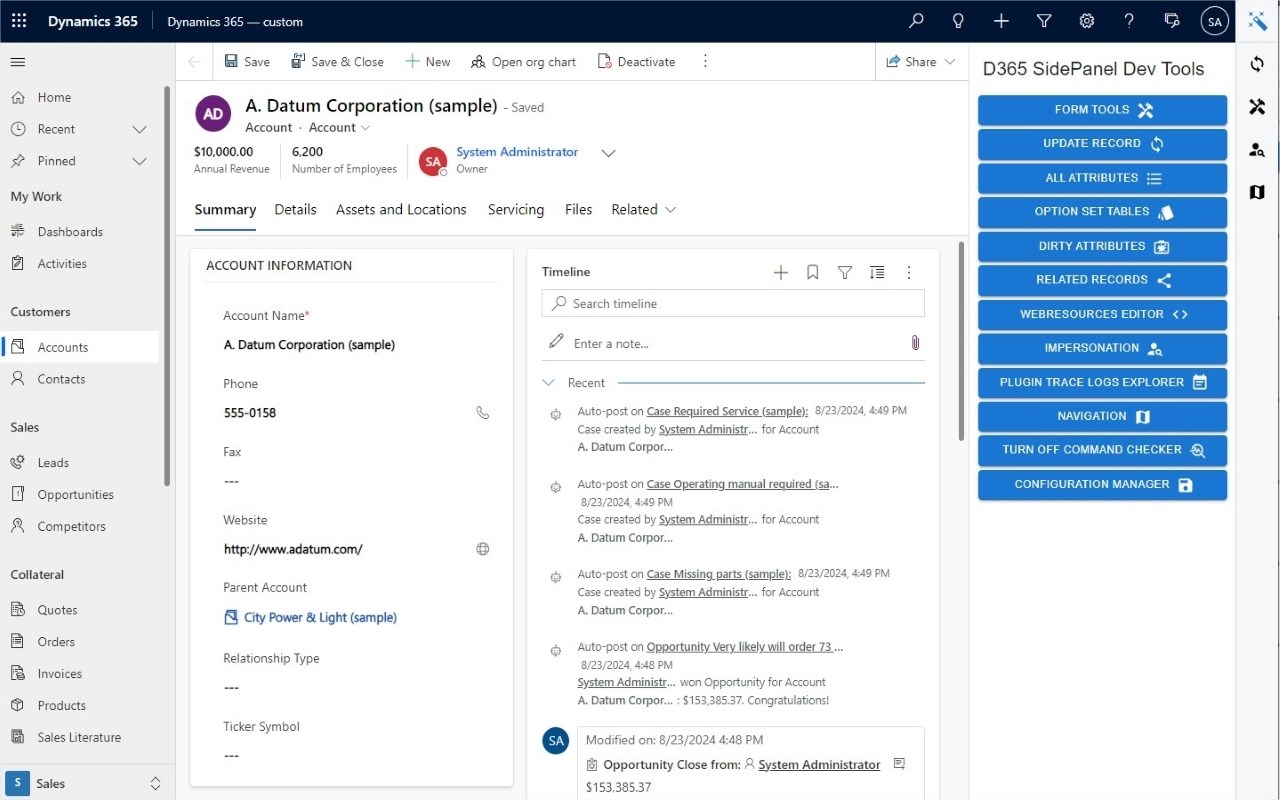Click TURN OFF COMMAND CHECKER
The image size is (1280, 800).
coord(1102,450)
